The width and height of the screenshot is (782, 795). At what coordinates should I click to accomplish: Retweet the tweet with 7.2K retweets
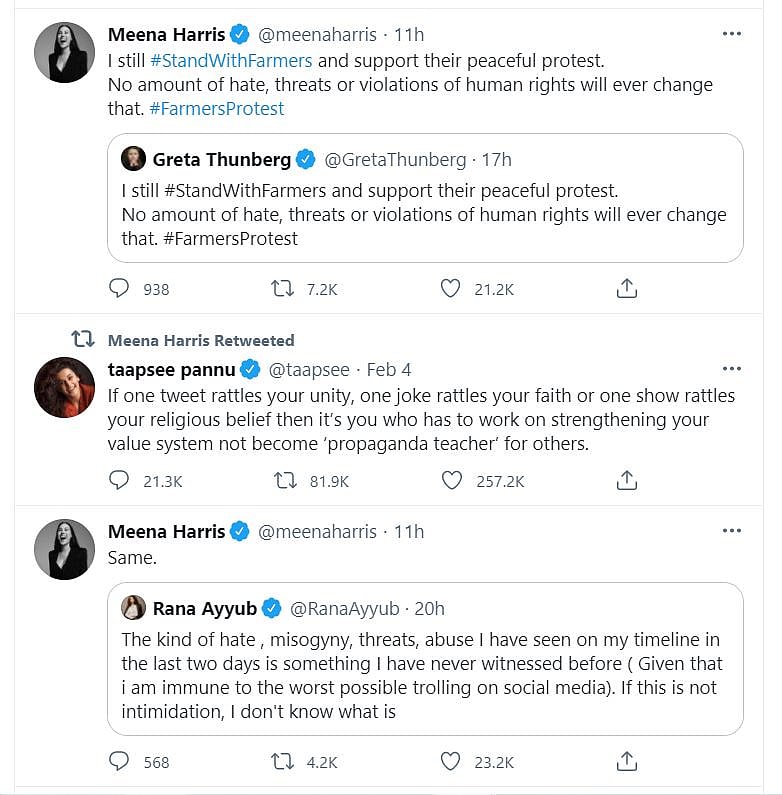point(284,289)
